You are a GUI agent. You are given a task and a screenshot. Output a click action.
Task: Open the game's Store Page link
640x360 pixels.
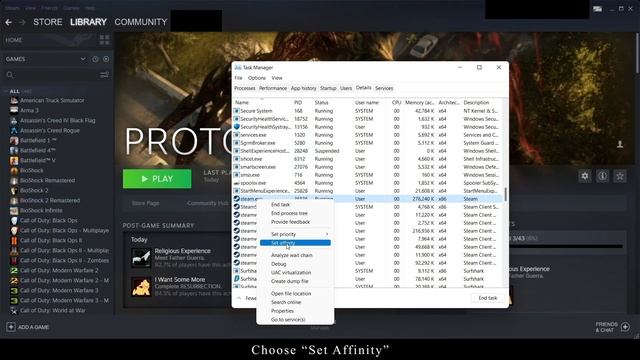146,203
